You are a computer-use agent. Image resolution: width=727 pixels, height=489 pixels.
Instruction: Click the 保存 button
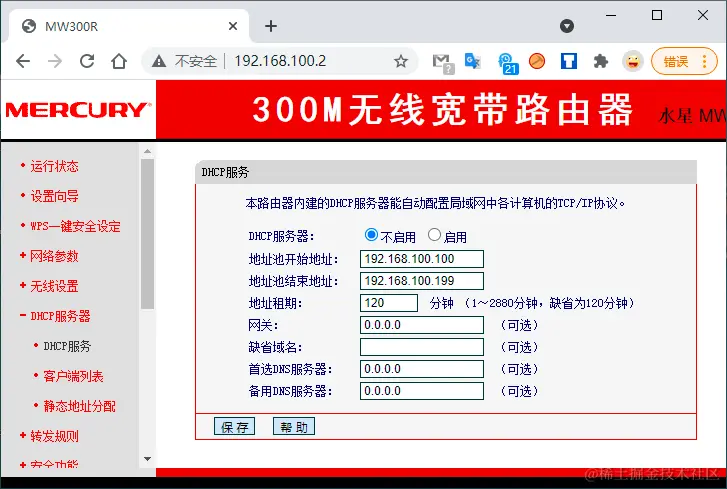click(x=235, y=426)
